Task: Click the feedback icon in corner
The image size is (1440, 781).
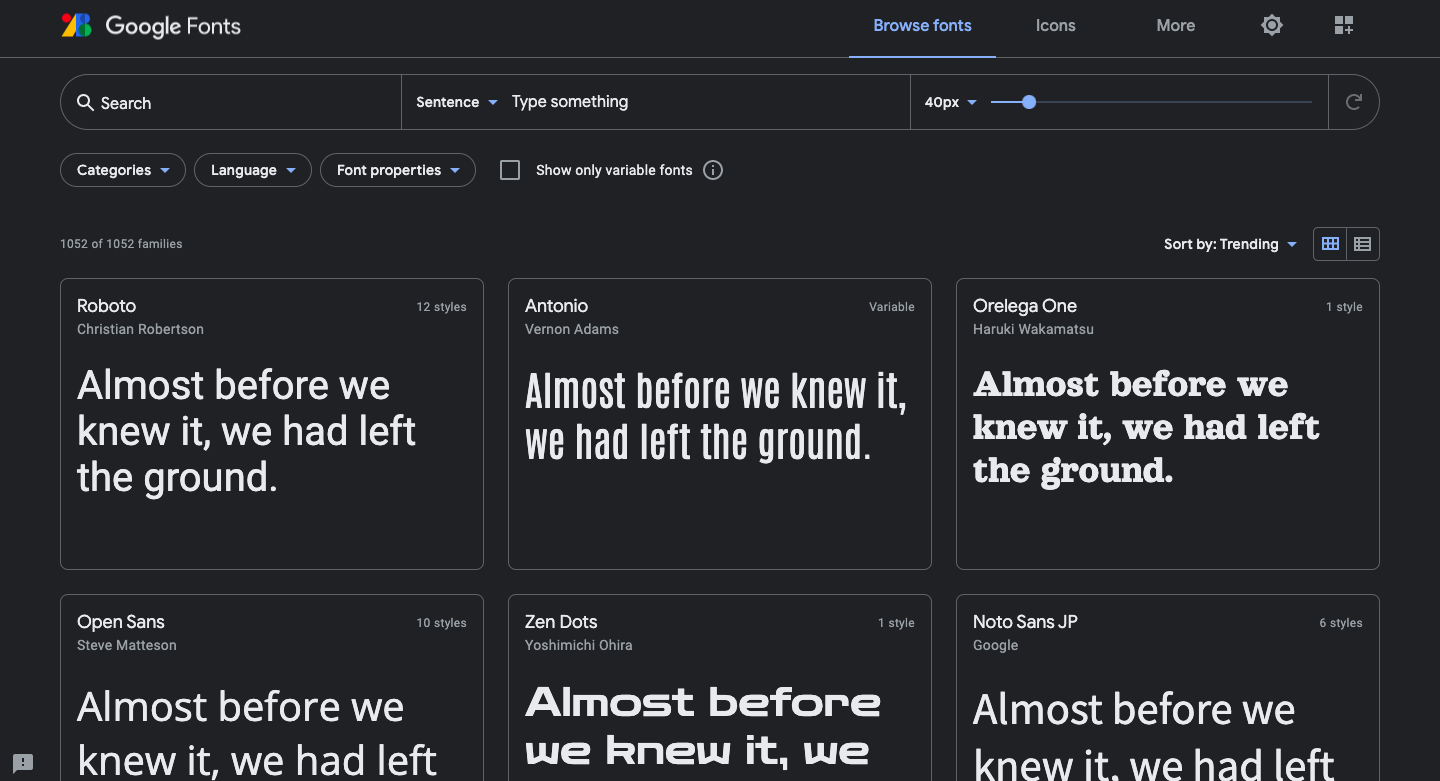Action: coord(23,762)
